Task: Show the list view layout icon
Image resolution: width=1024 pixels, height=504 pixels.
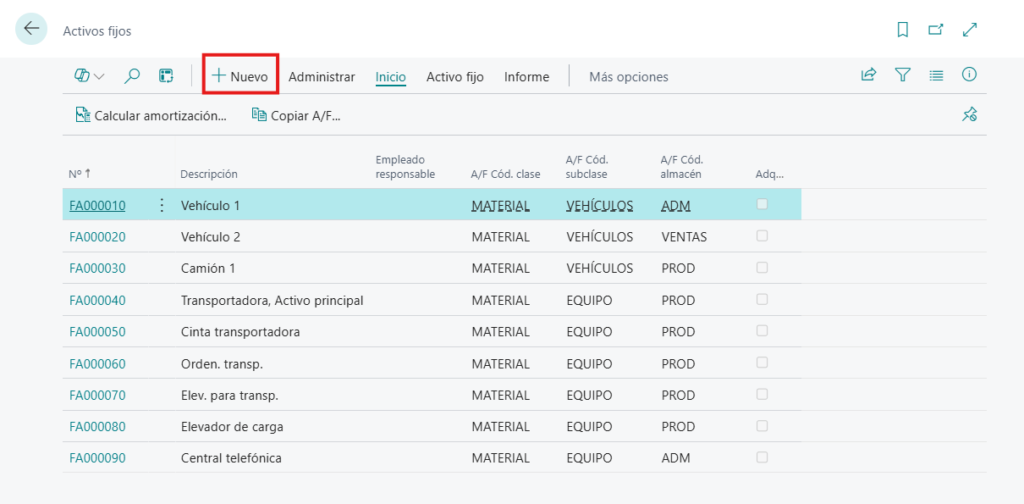Action: coord(936,75)
